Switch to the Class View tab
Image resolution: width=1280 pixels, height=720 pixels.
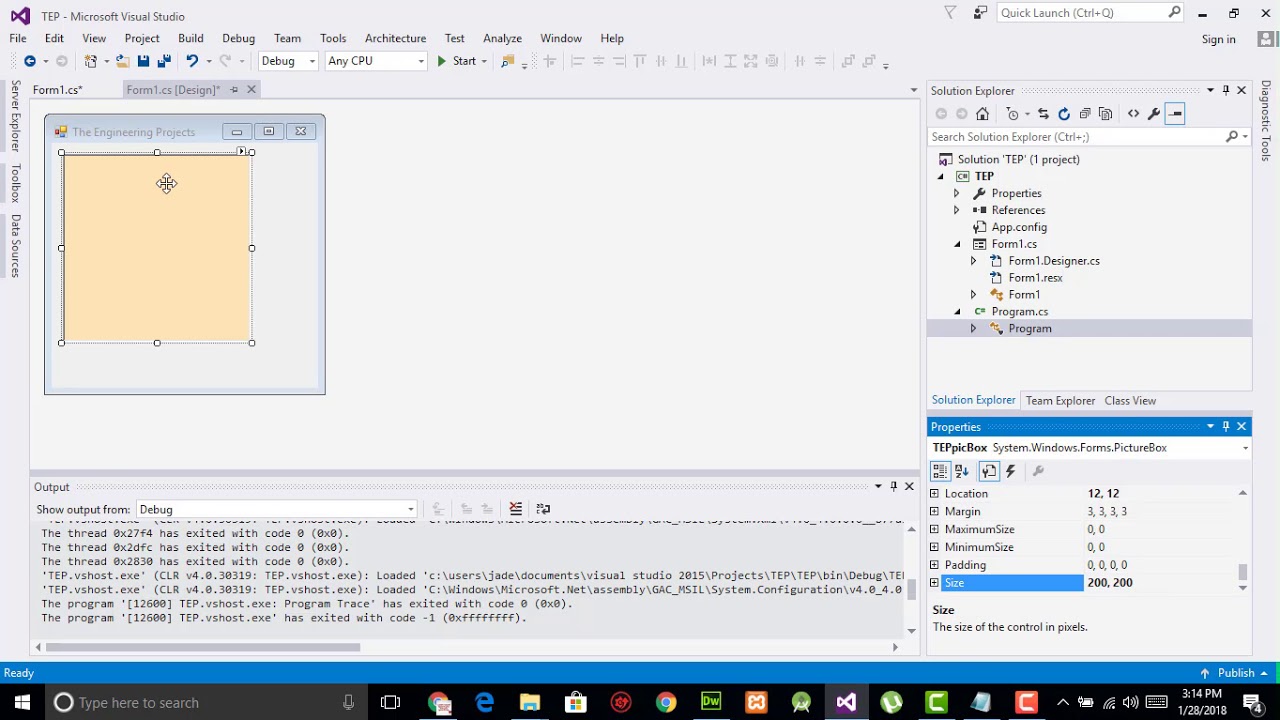point(1130,400)
